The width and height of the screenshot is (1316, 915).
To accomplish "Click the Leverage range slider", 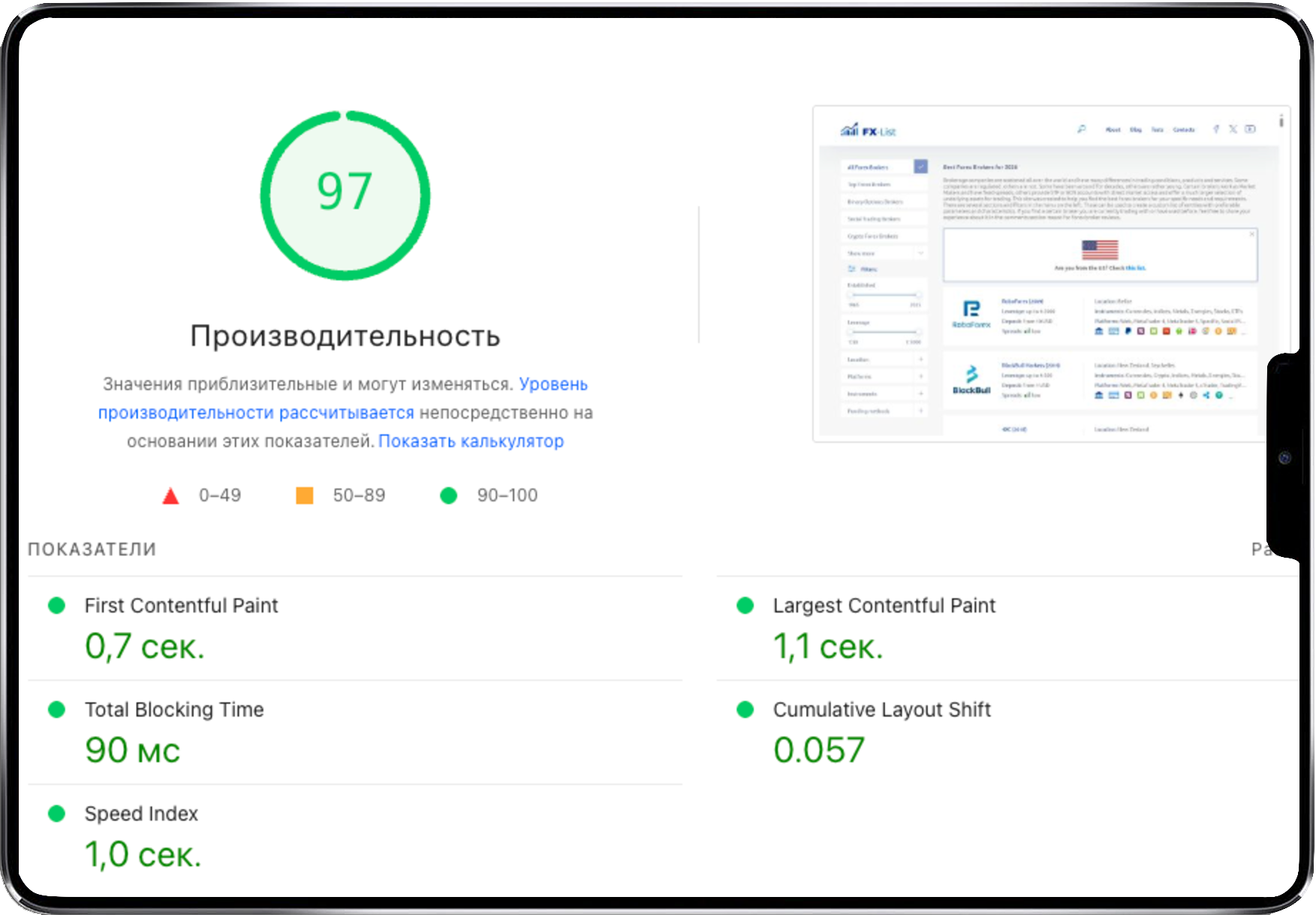I will tap(884, 332).
